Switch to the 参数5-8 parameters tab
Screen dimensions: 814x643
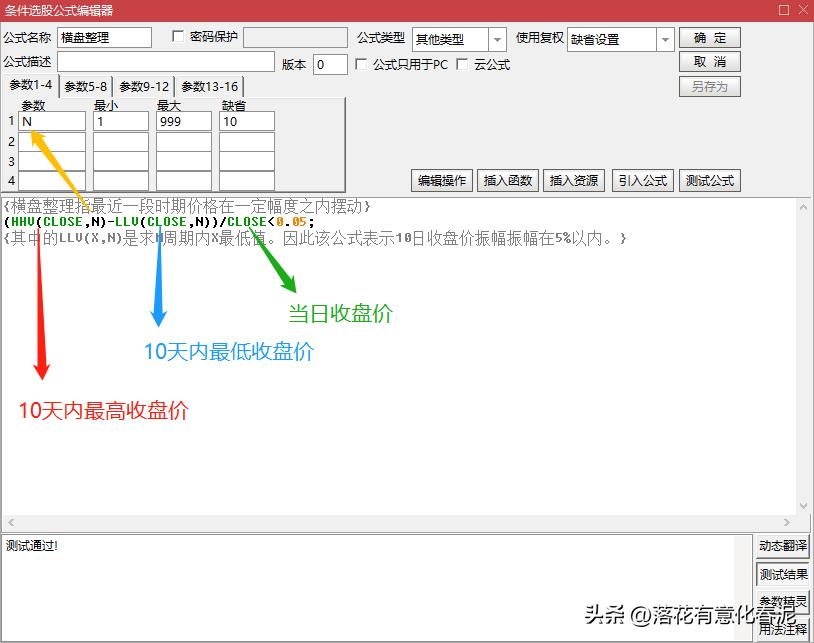84,86
